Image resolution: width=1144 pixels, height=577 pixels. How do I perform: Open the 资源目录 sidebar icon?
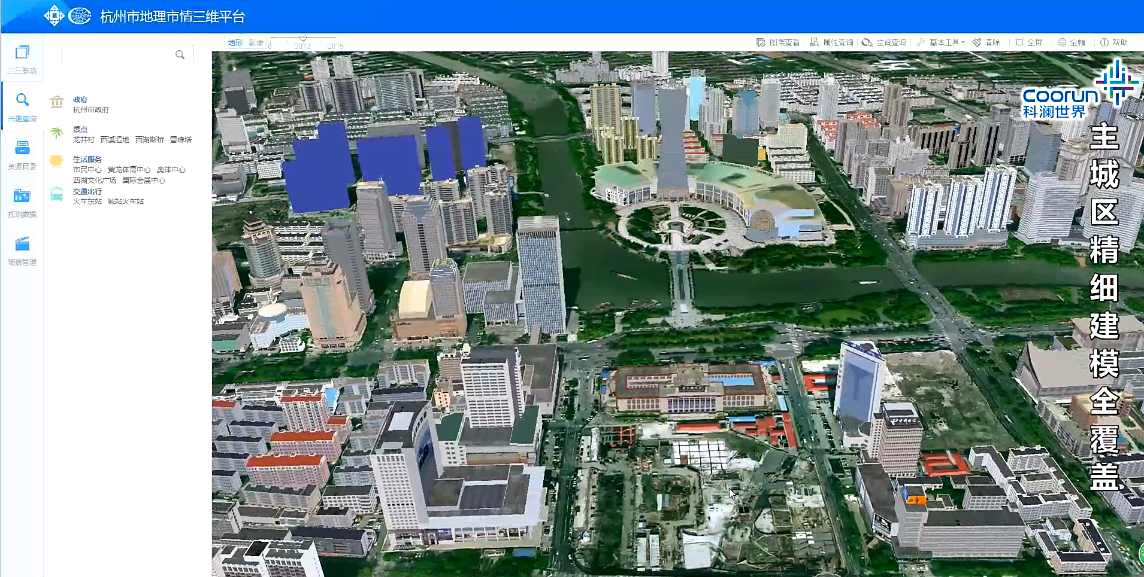pos(22,153)
